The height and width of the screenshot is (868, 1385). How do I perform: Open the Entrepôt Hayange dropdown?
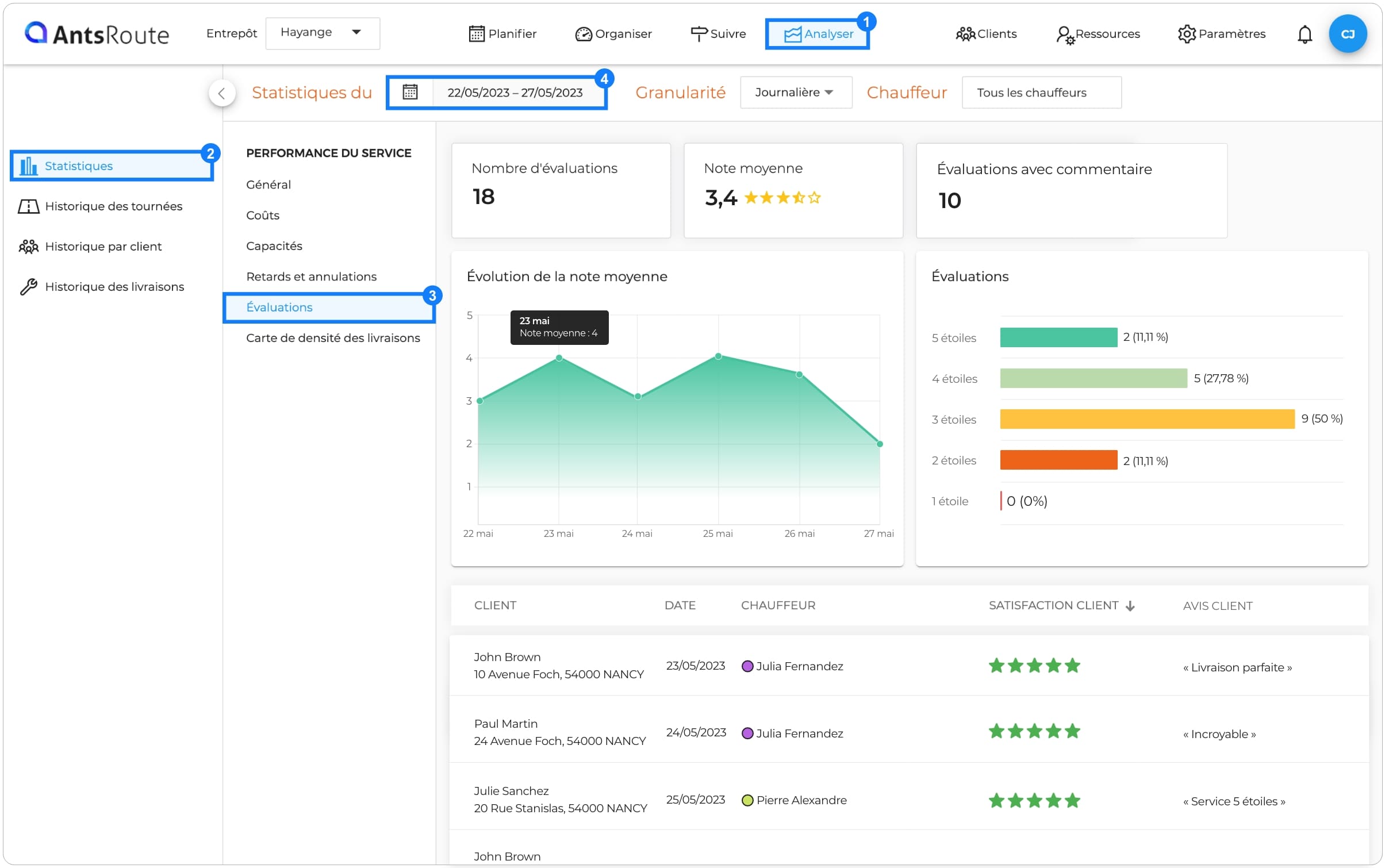pos(323,33)
